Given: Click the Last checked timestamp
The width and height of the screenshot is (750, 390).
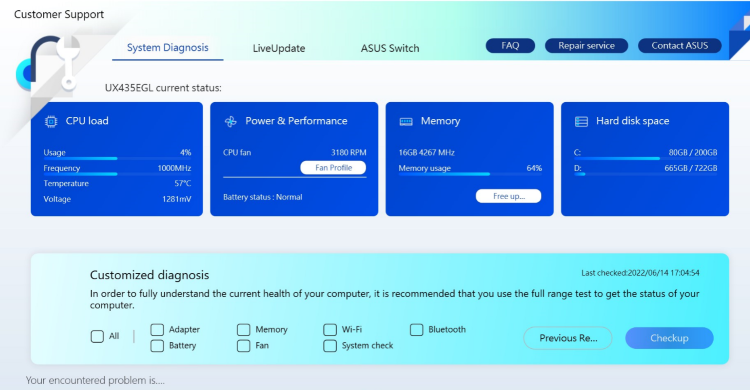Looking at the screenshot, I should coord(640,273).
